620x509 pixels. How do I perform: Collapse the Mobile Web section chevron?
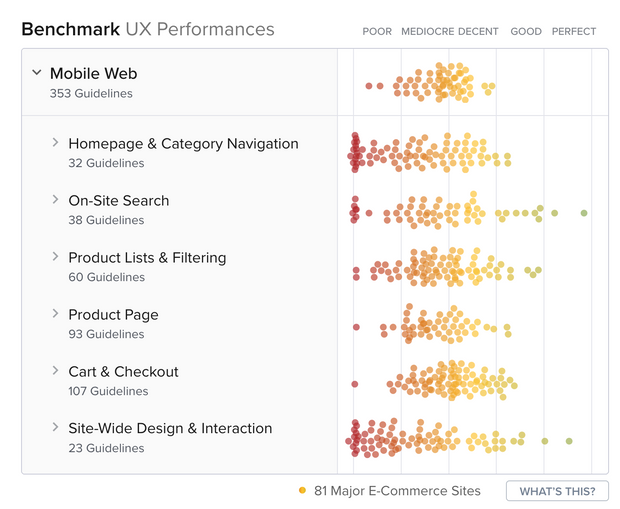(37, 73)
